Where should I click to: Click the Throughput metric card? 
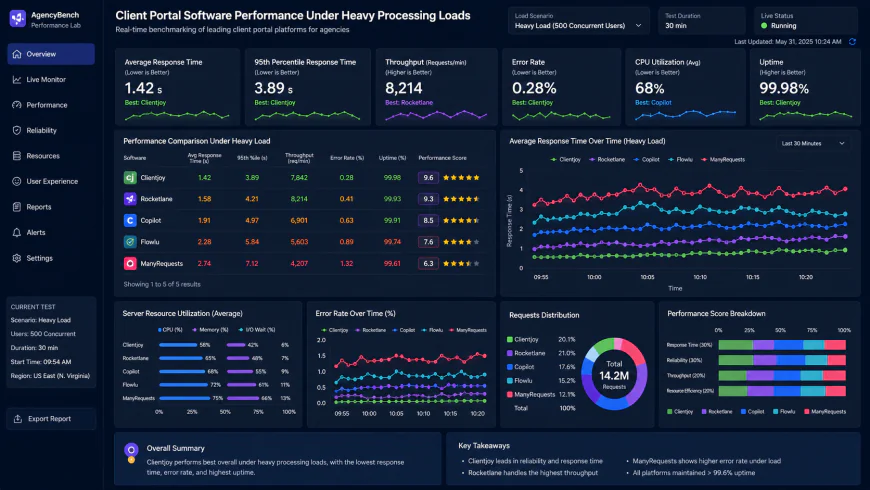pyautogui.click(x=436, y=87)
